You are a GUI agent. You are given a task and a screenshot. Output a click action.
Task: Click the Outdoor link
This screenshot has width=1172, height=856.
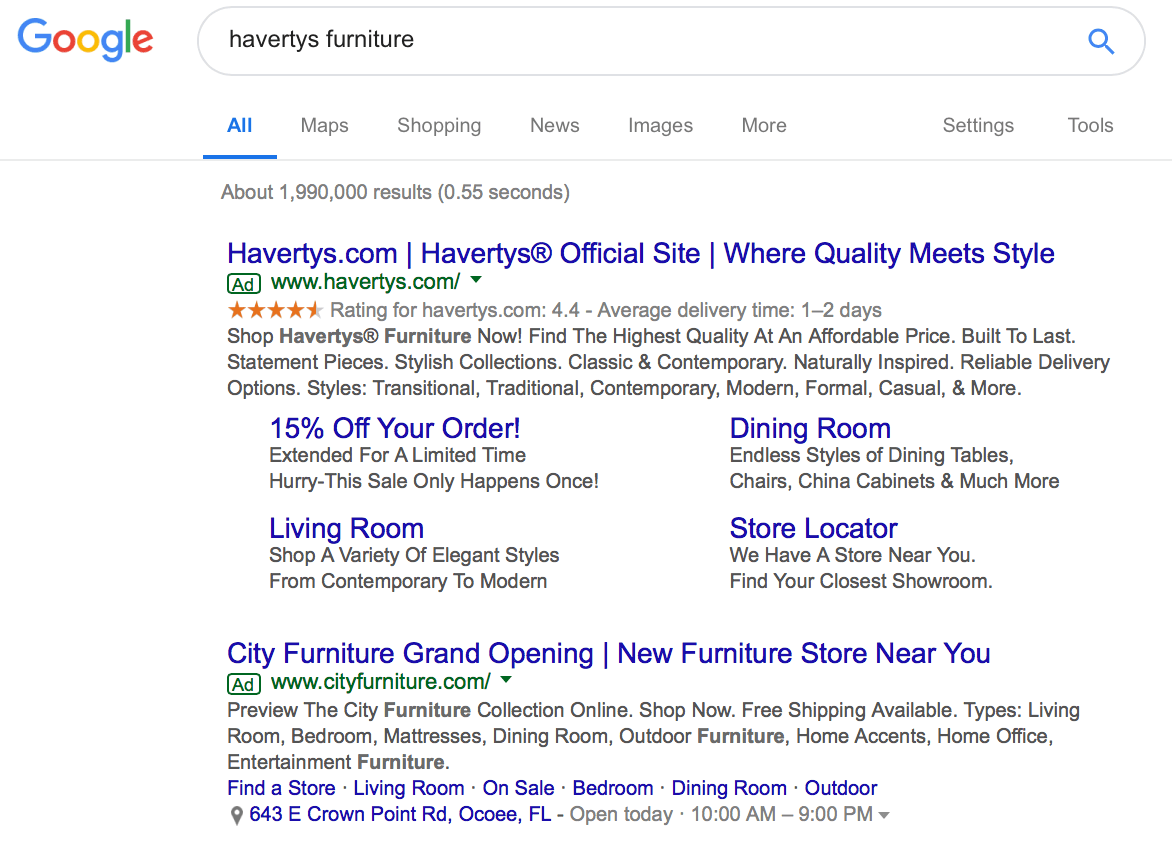(x=841, y=788)
